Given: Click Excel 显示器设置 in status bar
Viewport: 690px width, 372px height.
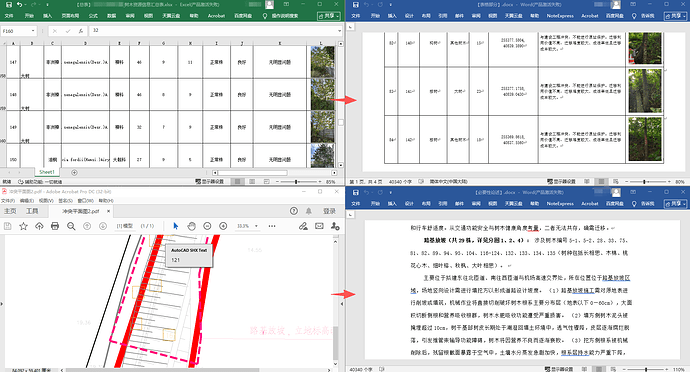Looking at the screenshot, I should pyautogui.click(x=209, y=181).
